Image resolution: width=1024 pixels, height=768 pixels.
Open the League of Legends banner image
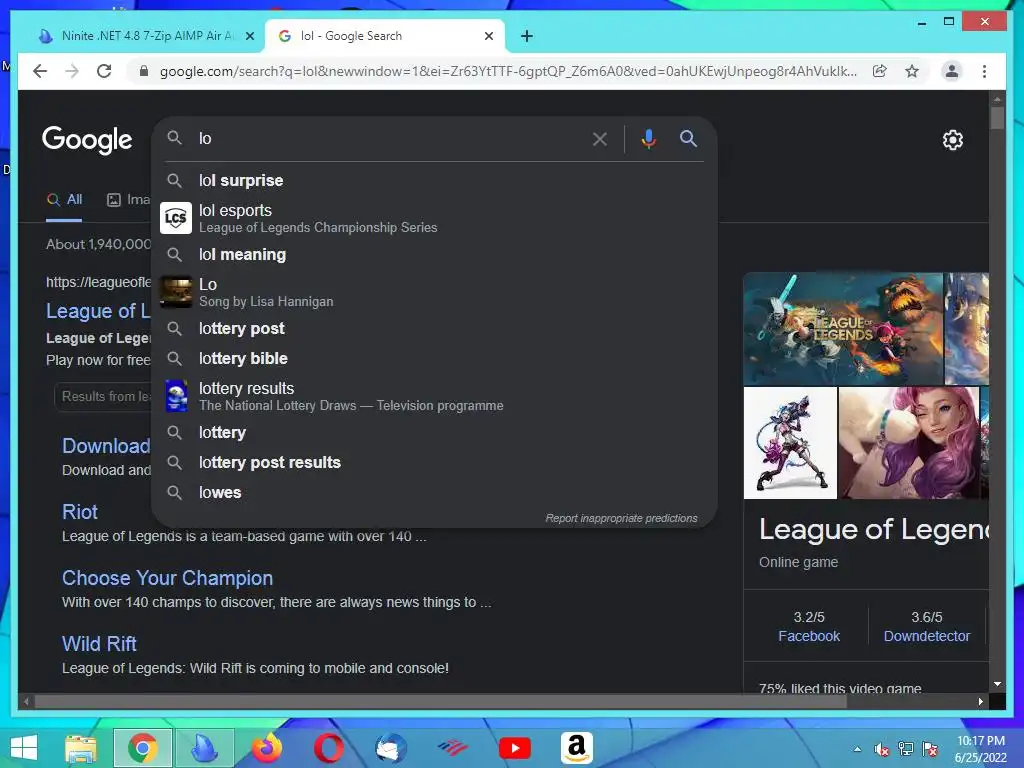pyautogui.click(x=843, y=328)
